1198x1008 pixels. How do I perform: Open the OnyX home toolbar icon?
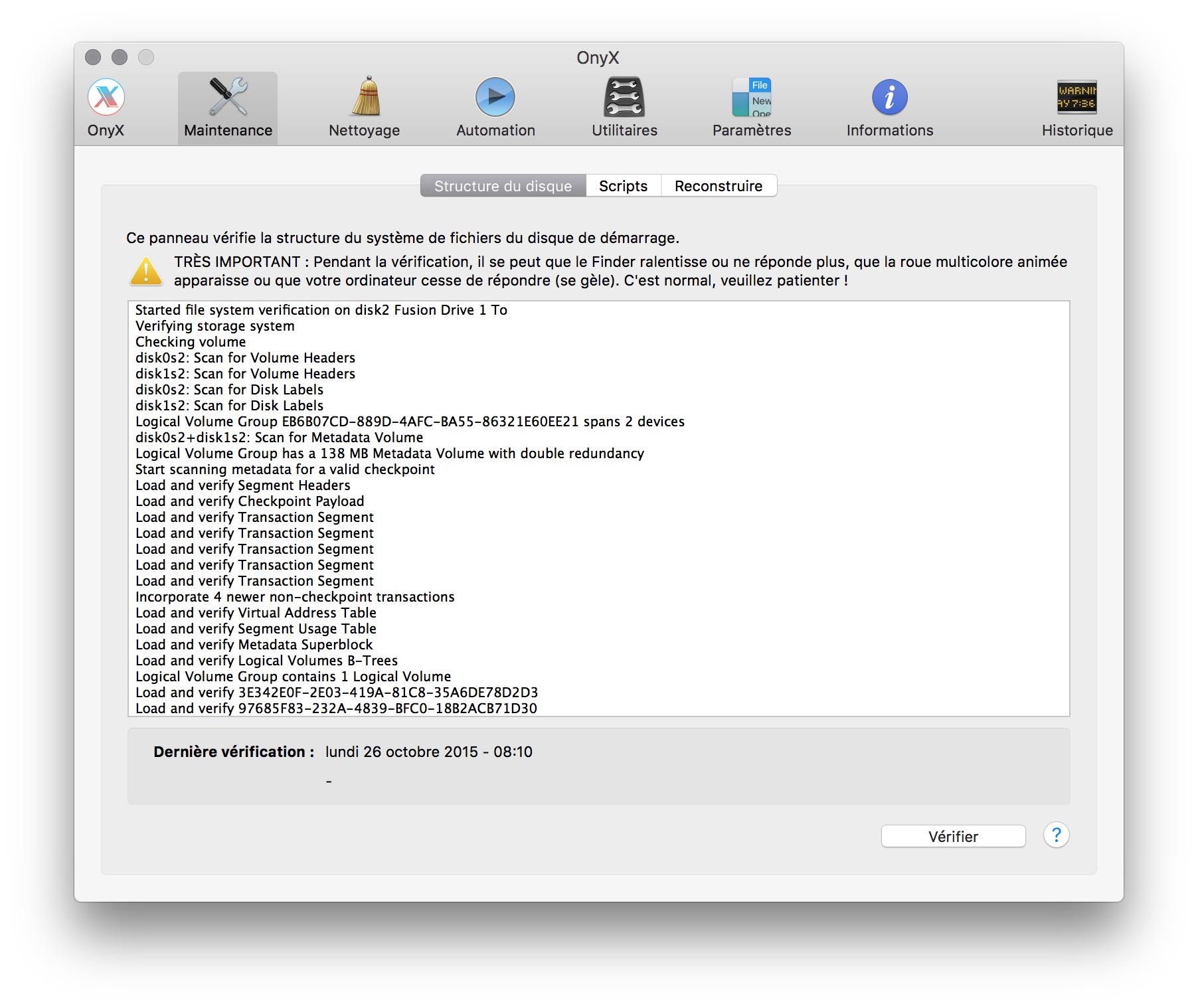(x=106, y=98)
